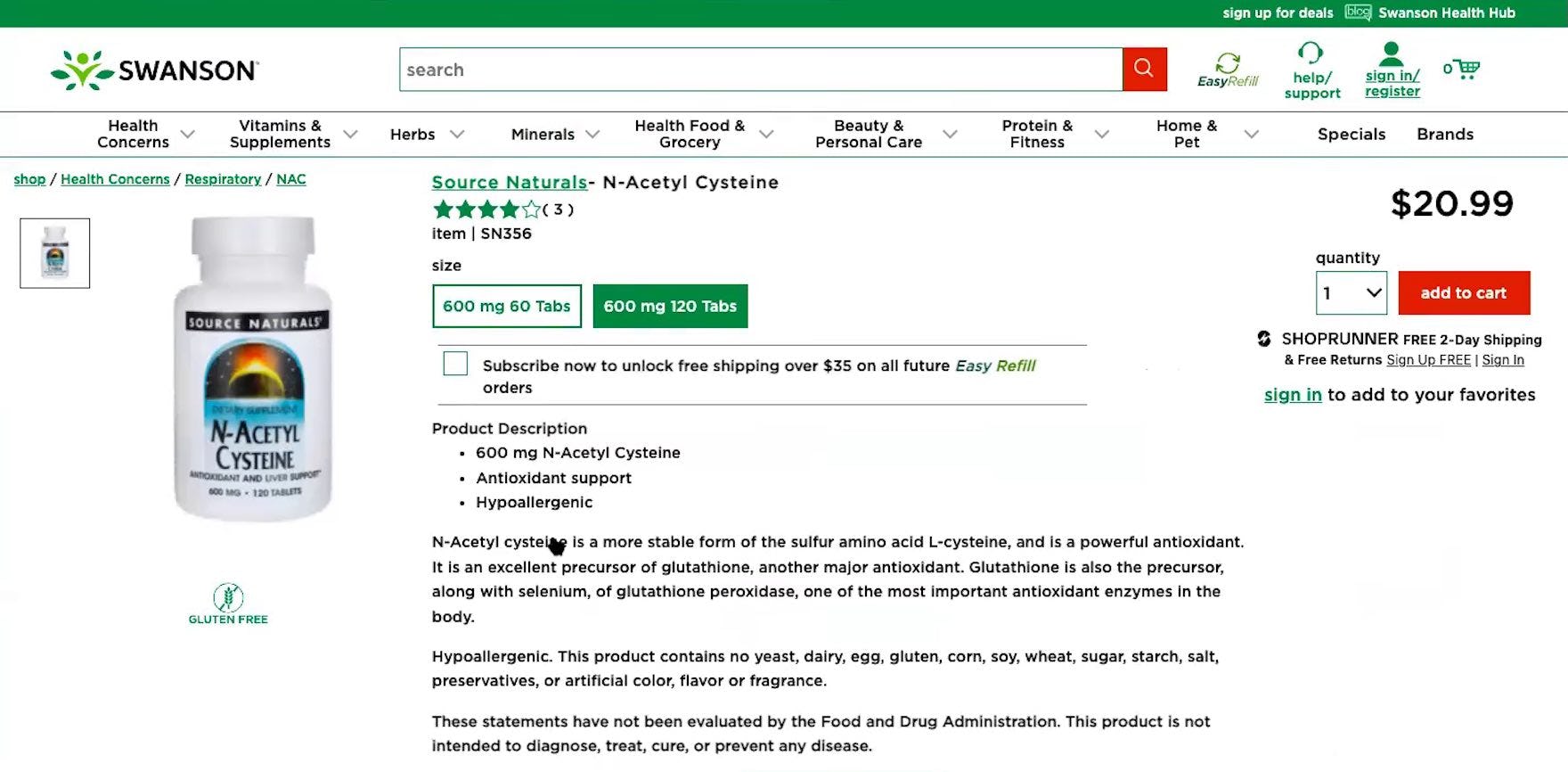
Task: Click the add to cart button
Action: [1463, 293]
